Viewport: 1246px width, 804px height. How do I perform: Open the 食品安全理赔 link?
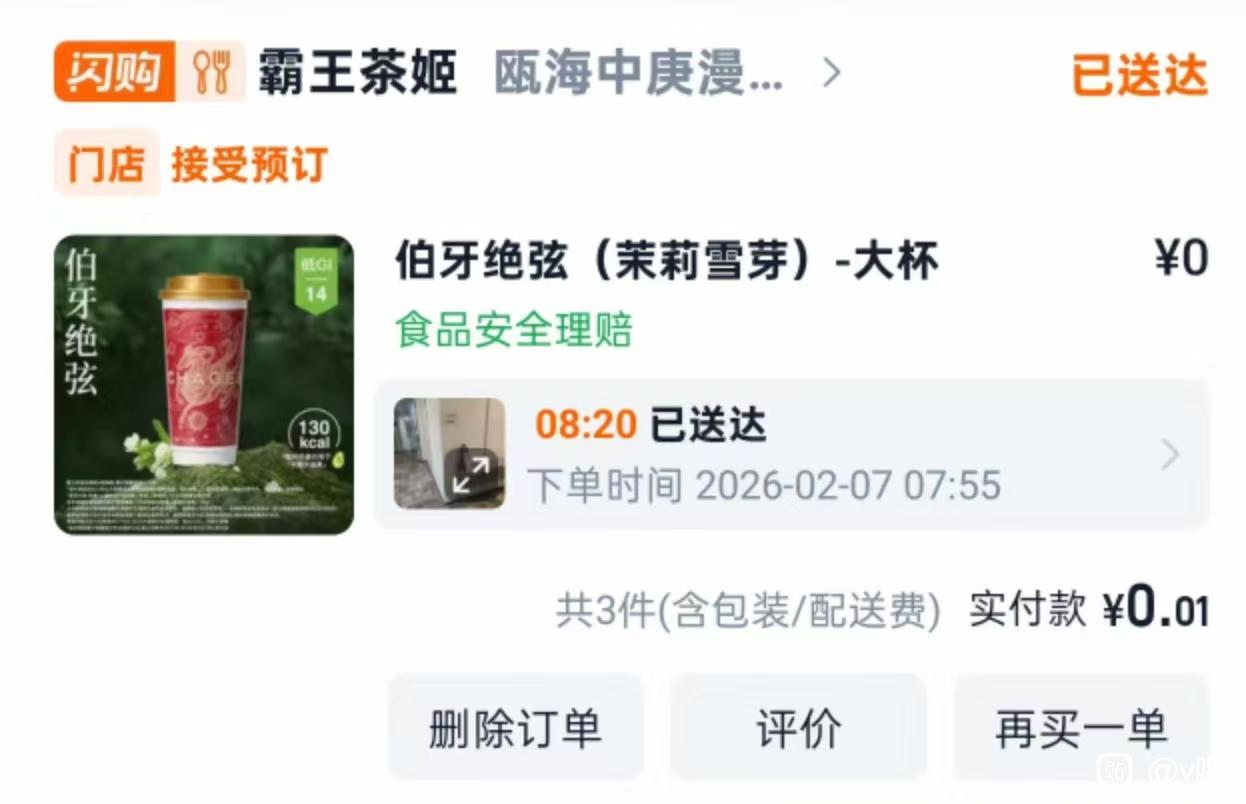(x=514, y=329)
